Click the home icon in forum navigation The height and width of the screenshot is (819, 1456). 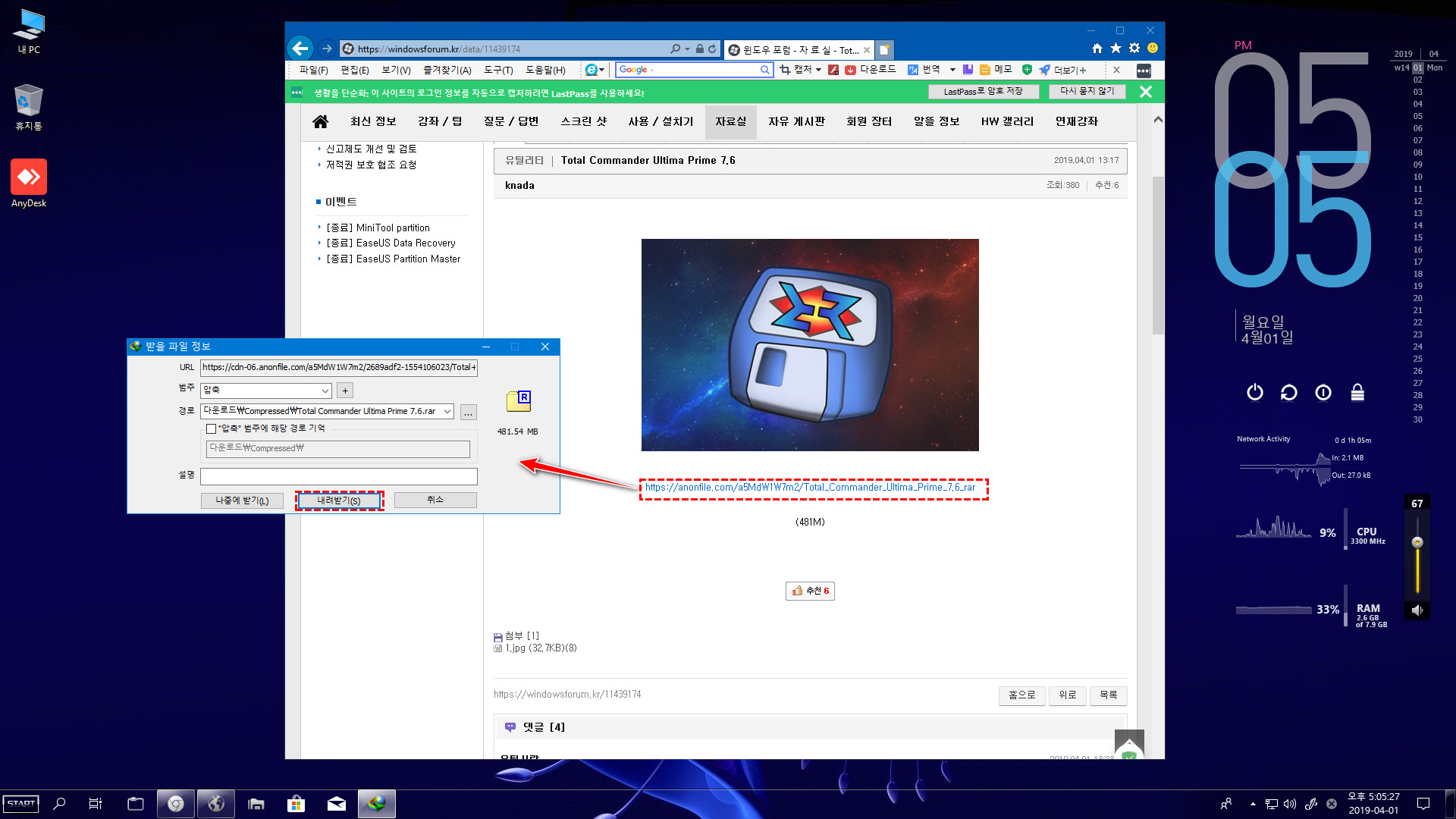click(320, 121)
